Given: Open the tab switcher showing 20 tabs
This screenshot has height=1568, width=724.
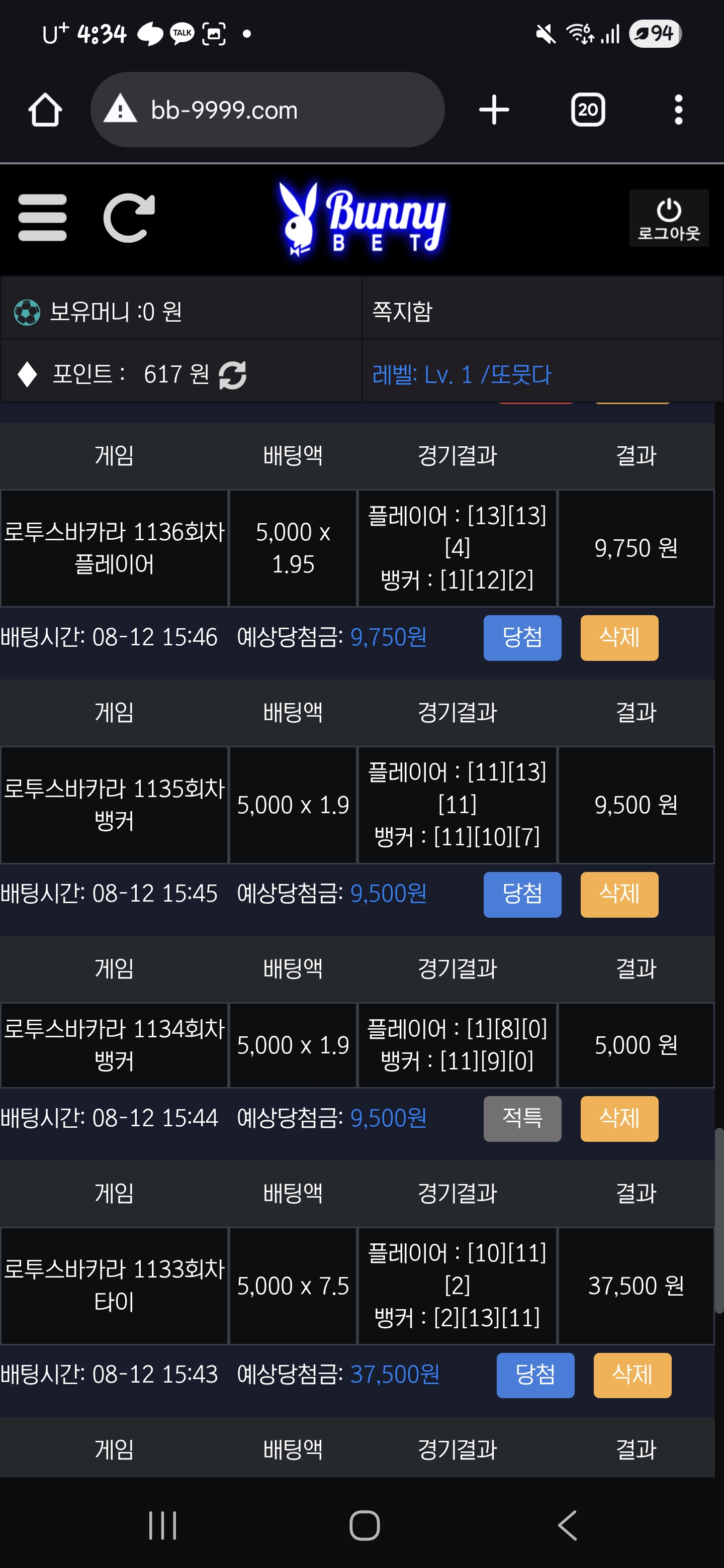Looking at the screenshot, I should (588, 110).
